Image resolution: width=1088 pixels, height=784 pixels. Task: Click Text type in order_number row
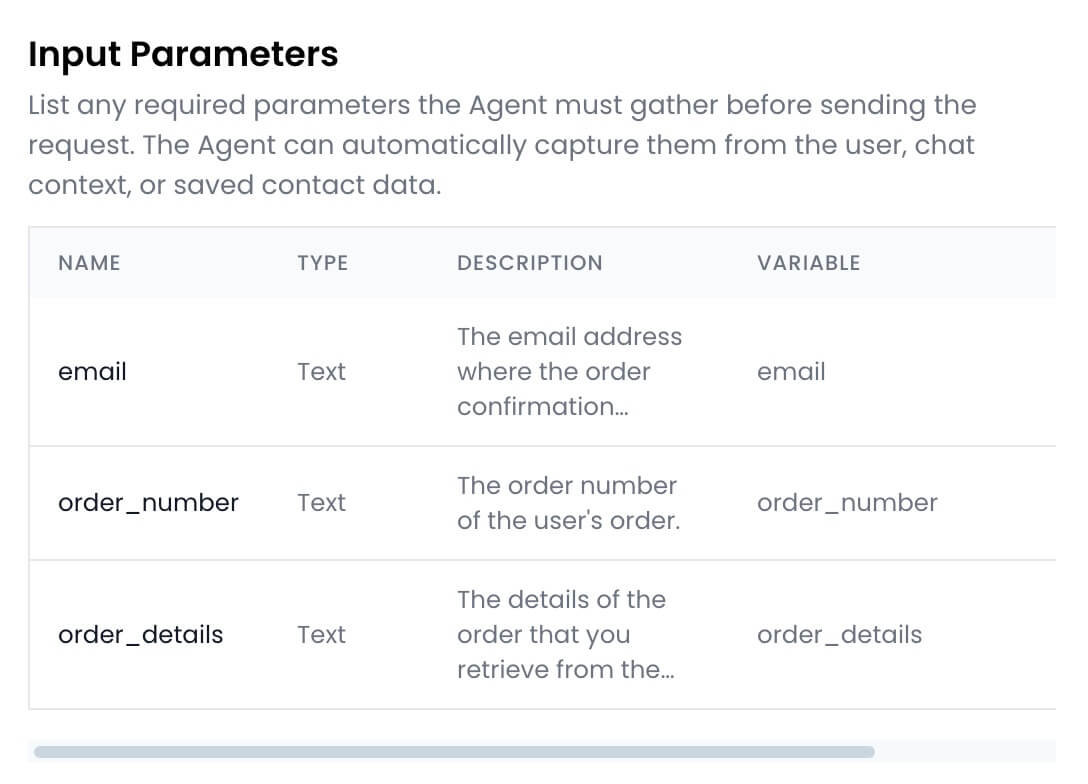[321, 503]
